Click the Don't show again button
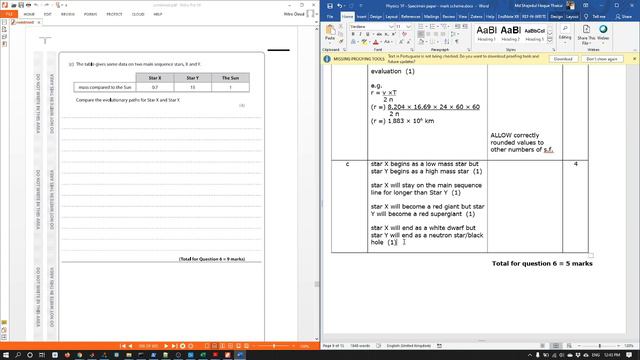640x360 pixels. [602, 59]
